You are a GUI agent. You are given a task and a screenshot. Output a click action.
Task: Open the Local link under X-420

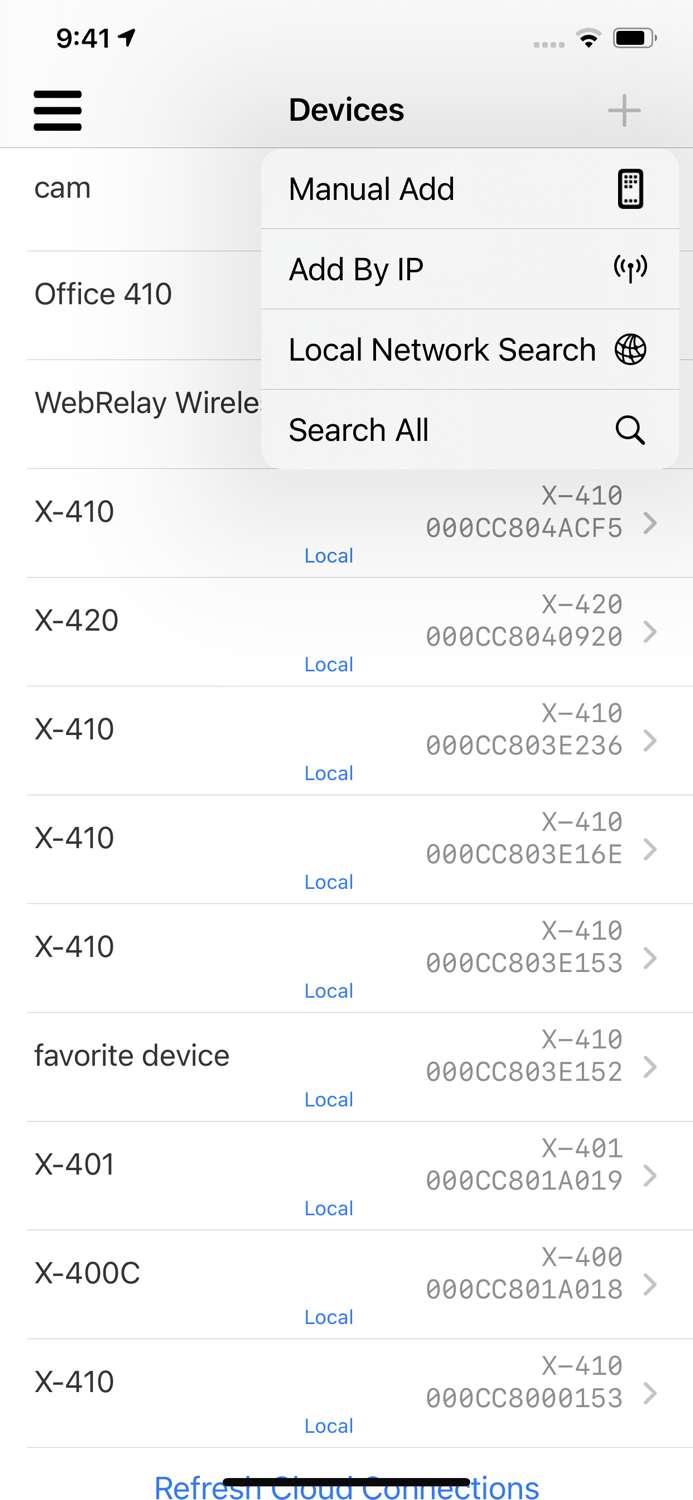point(328,663)
